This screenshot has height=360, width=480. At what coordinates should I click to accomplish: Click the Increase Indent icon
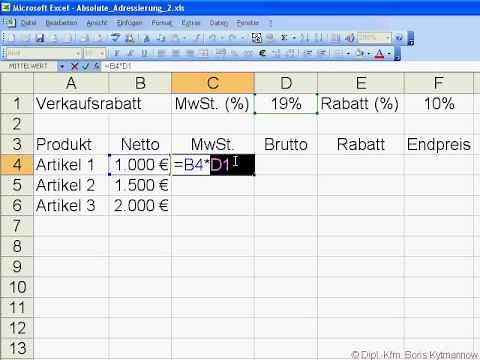click(x=322, y=53)
